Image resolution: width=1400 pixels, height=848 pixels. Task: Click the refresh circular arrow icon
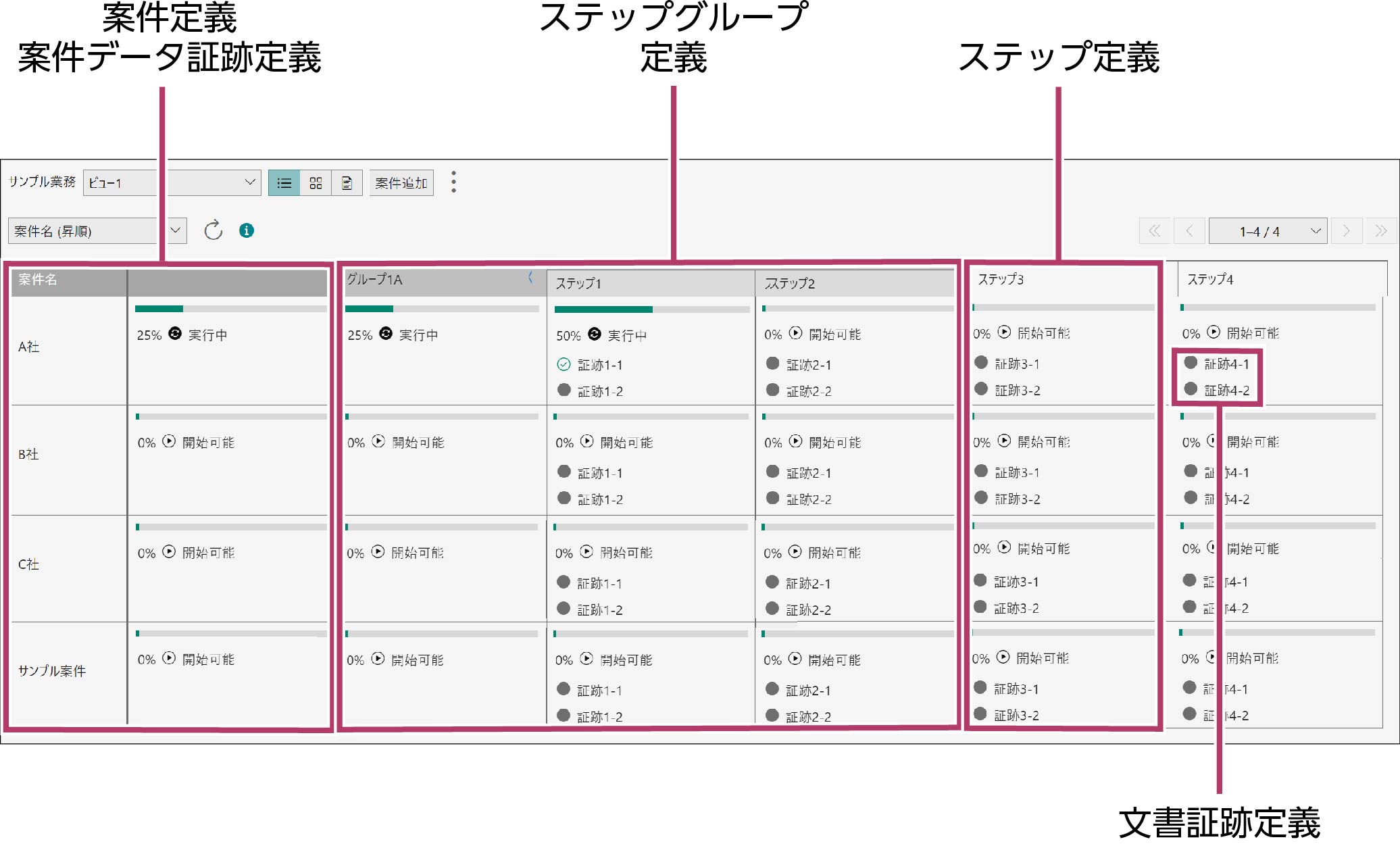click(x=213, y=230)
